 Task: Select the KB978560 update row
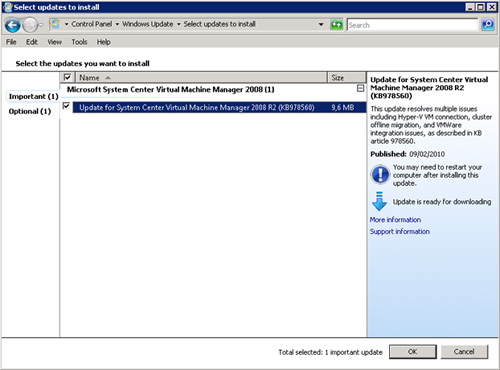(219, 107)
